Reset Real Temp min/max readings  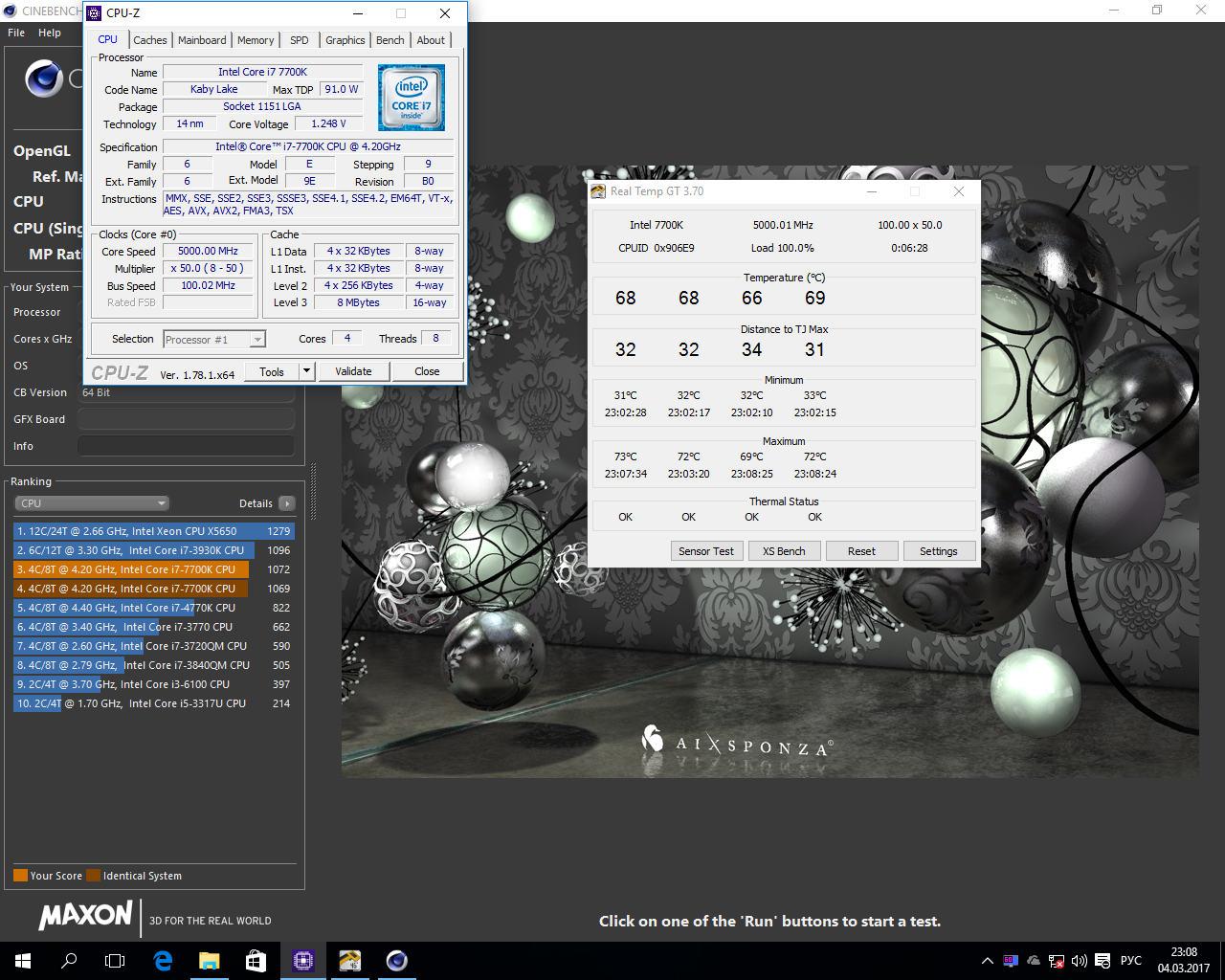click(861, 551)
